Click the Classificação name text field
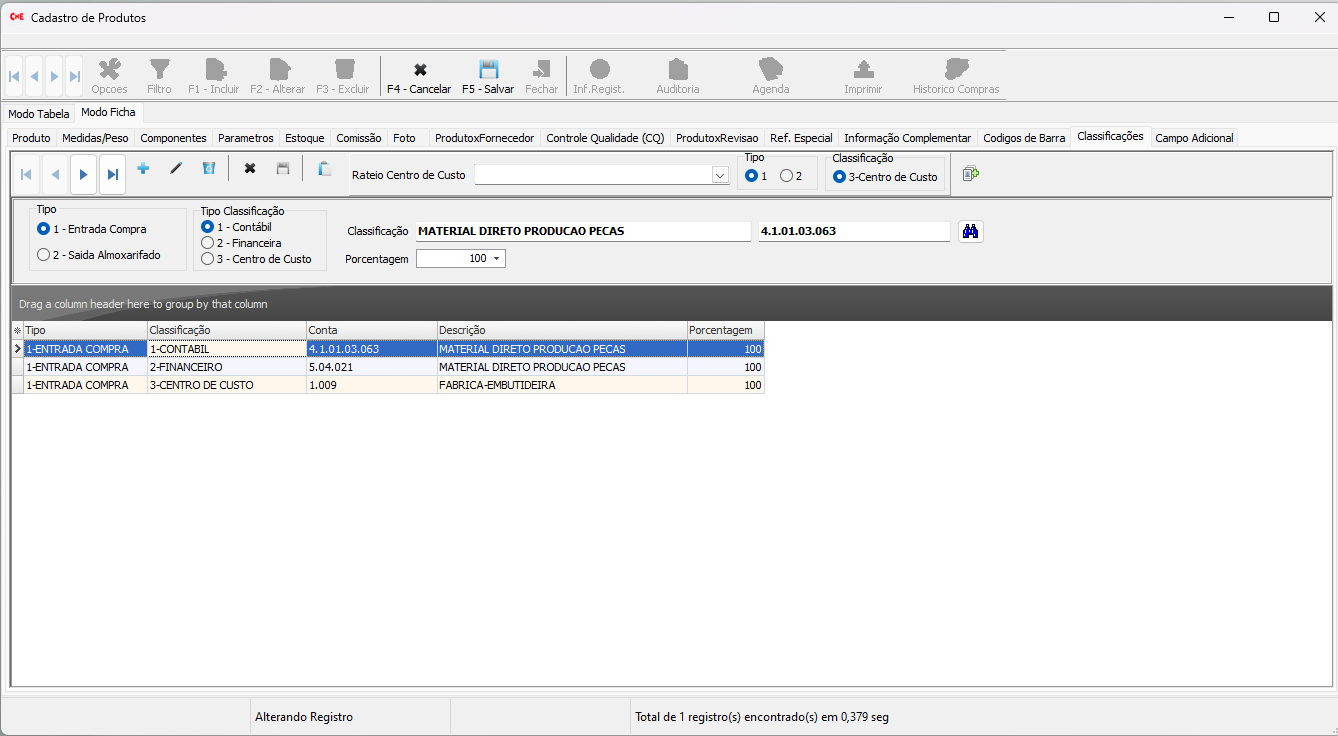This screenshot has height=736, width=1338. coord(582,231)
